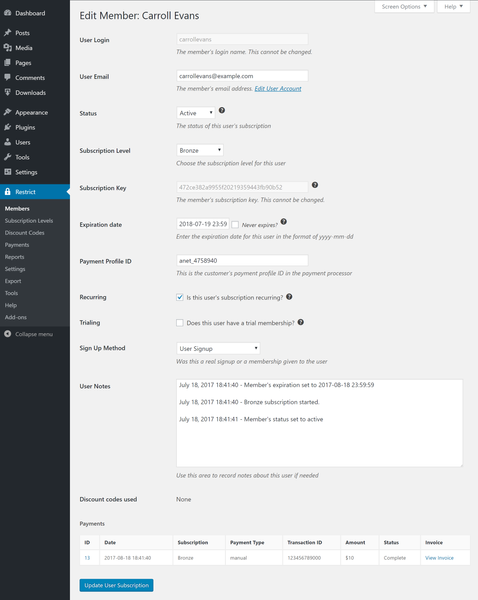Viewport: 478px width, 600px height.
Task: Open Restrict Tools submenu item
Action: point(11,293)
